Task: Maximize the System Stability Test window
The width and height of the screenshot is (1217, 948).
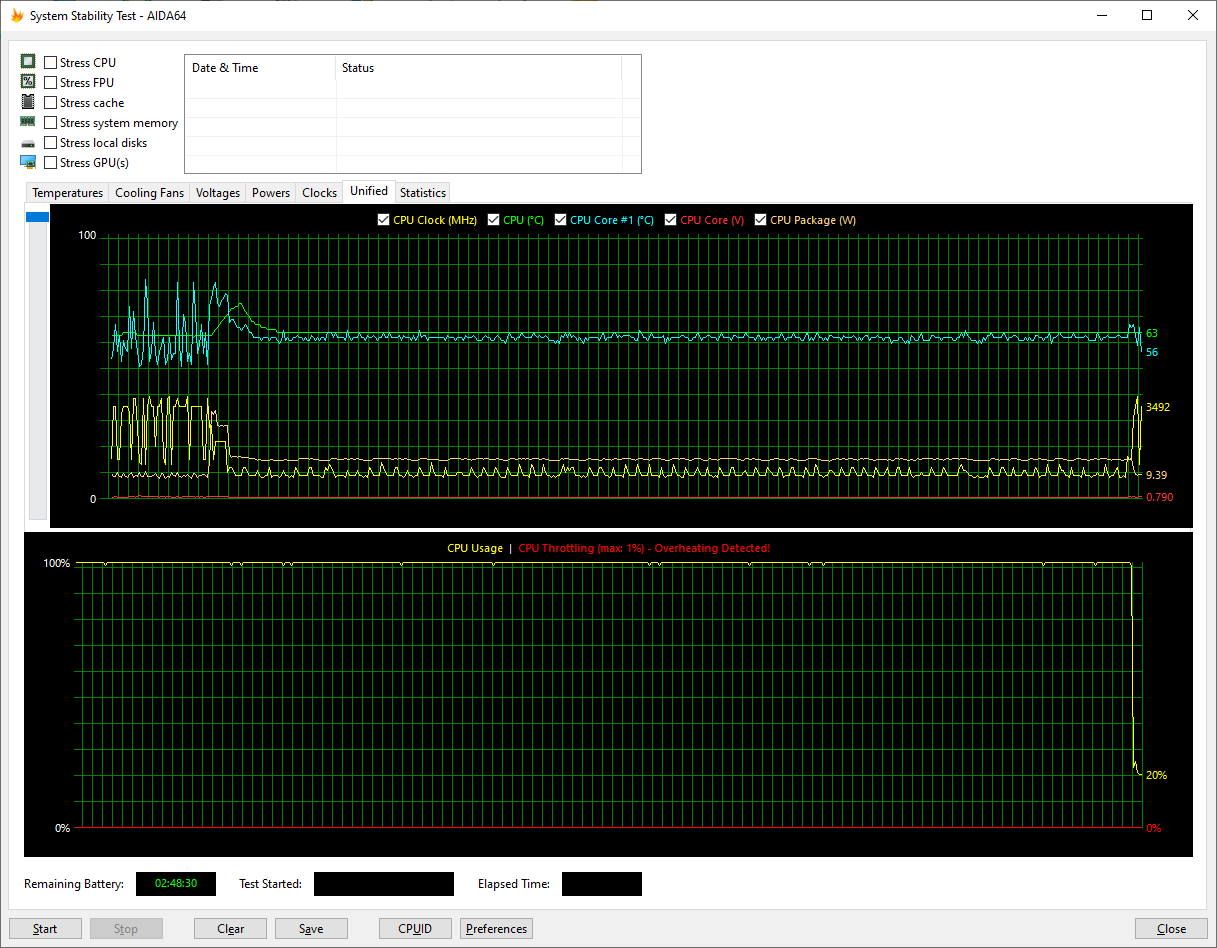Action: point(1147,16)
